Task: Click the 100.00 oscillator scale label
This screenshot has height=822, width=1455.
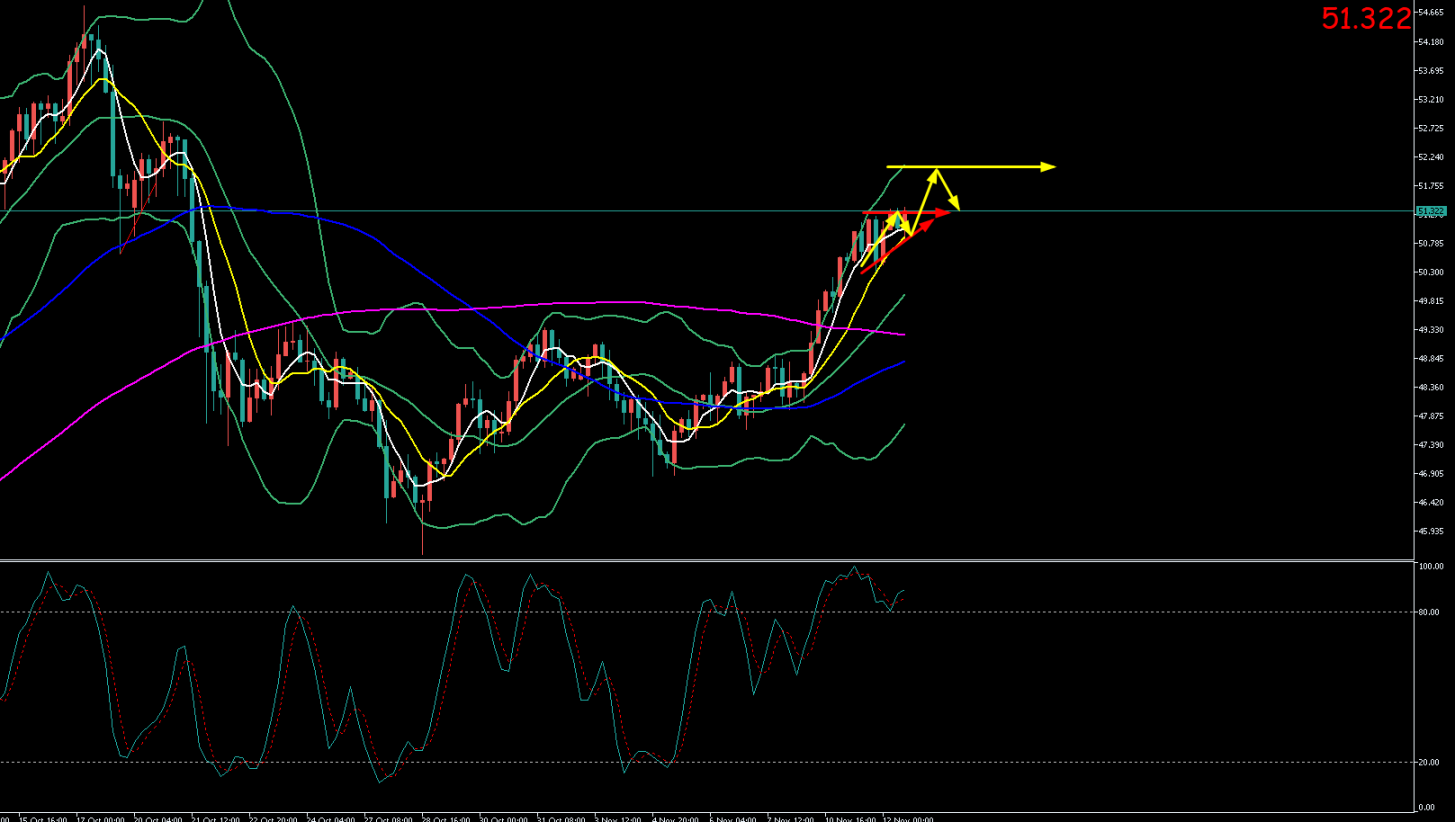Action: pyautogui.click(x=1431, y=567)
